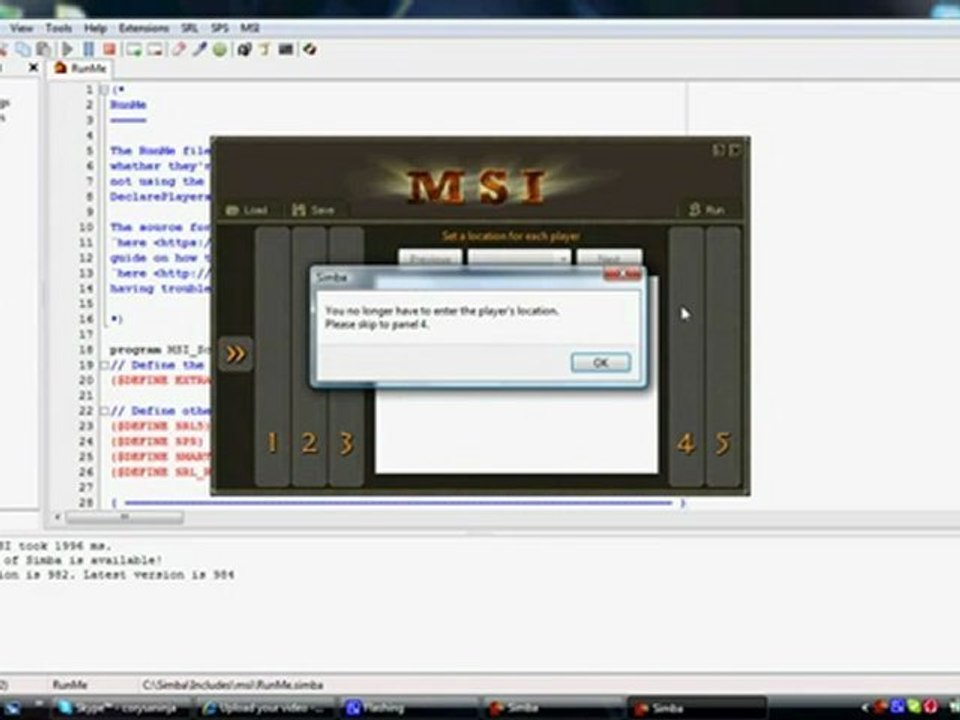Open MSI panel 2
This screenshot has width=960, height=720.
pyautogui.click(x=309, y=356)
